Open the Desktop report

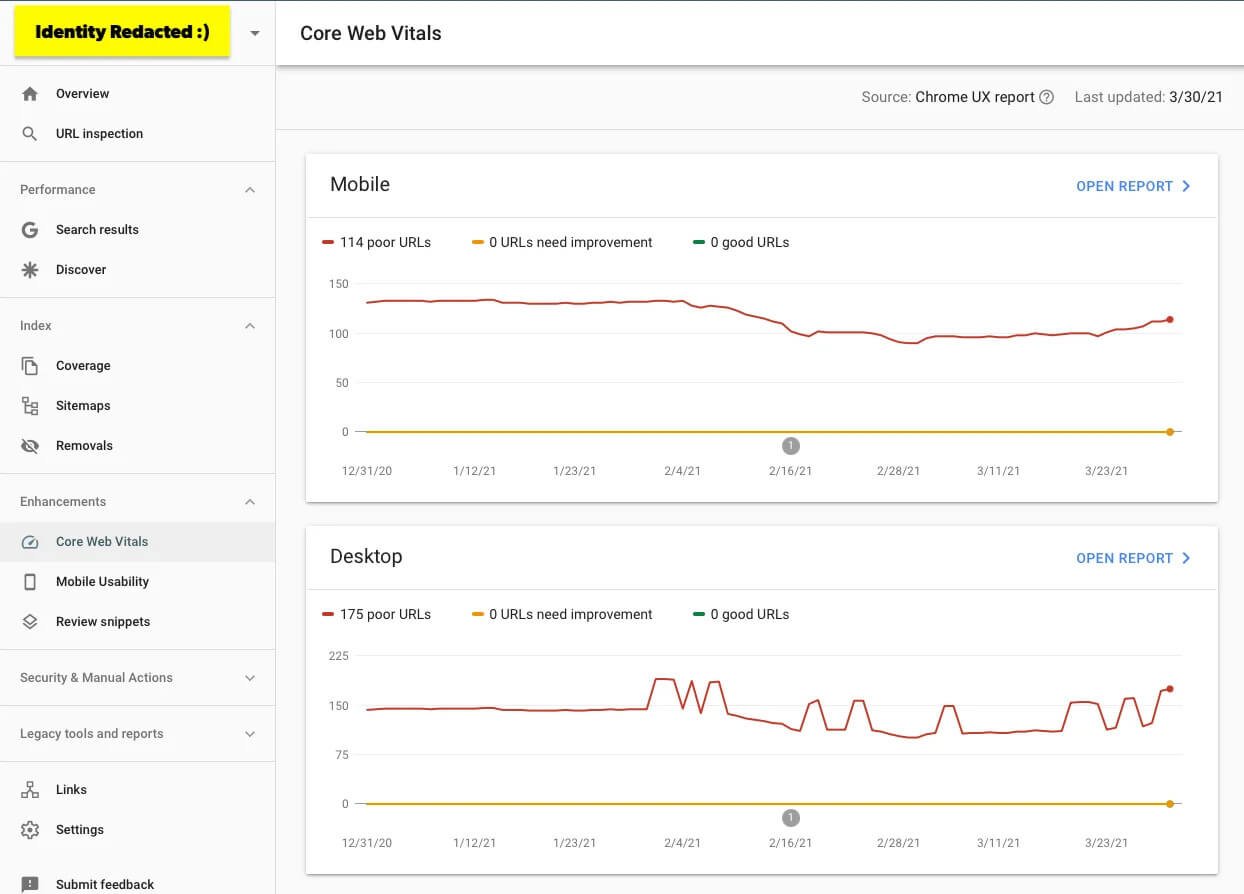point(1133,558)
